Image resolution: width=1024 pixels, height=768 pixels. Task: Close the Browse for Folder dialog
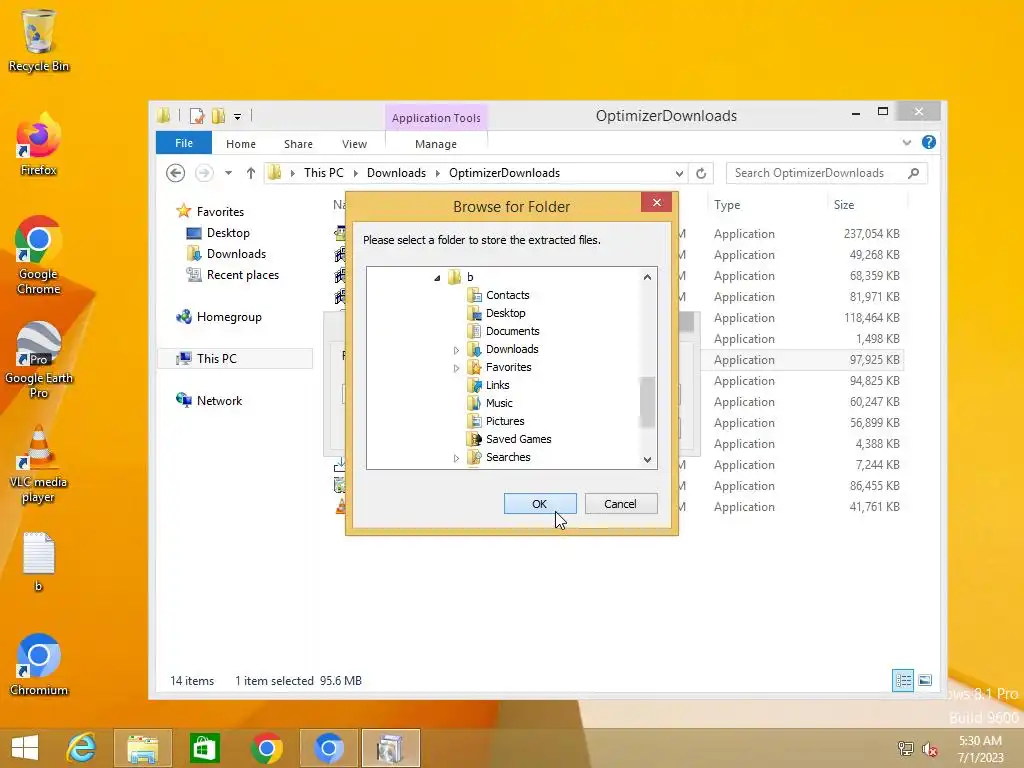(x=657, y=202)
